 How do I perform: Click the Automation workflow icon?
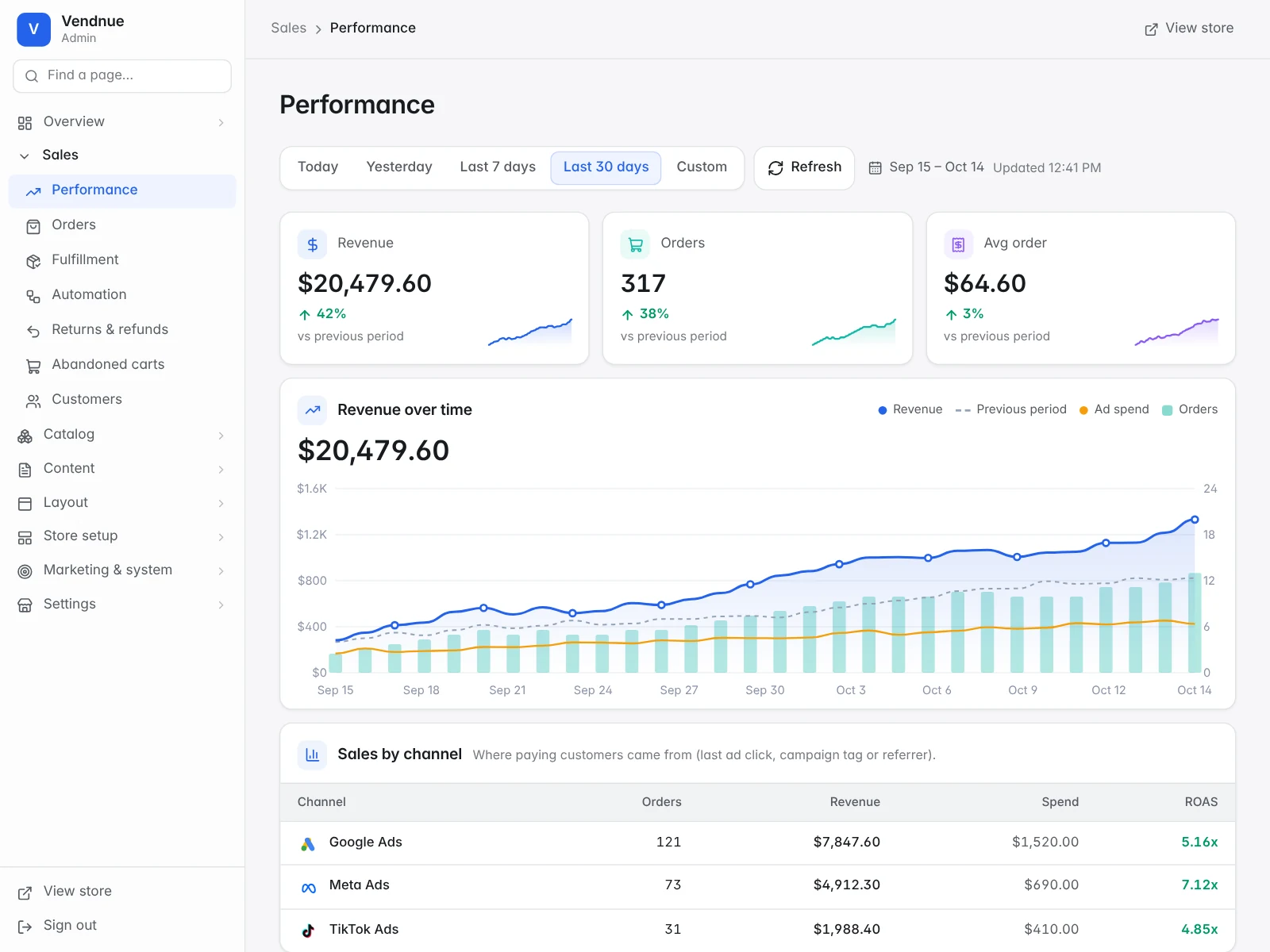tap(33, 296)
